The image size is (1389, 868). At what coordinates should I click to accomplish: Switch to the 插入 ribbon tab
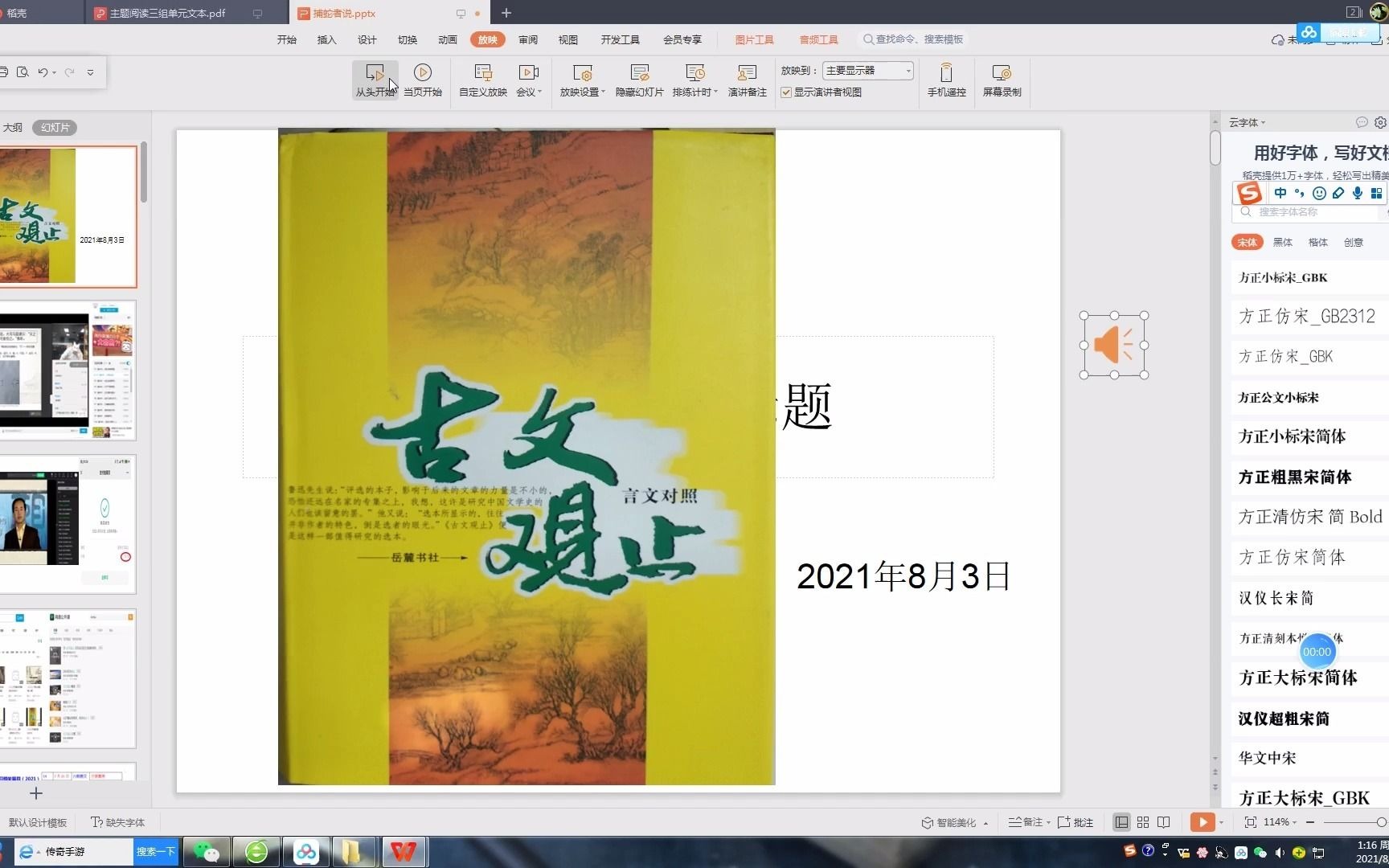point(327,39)
